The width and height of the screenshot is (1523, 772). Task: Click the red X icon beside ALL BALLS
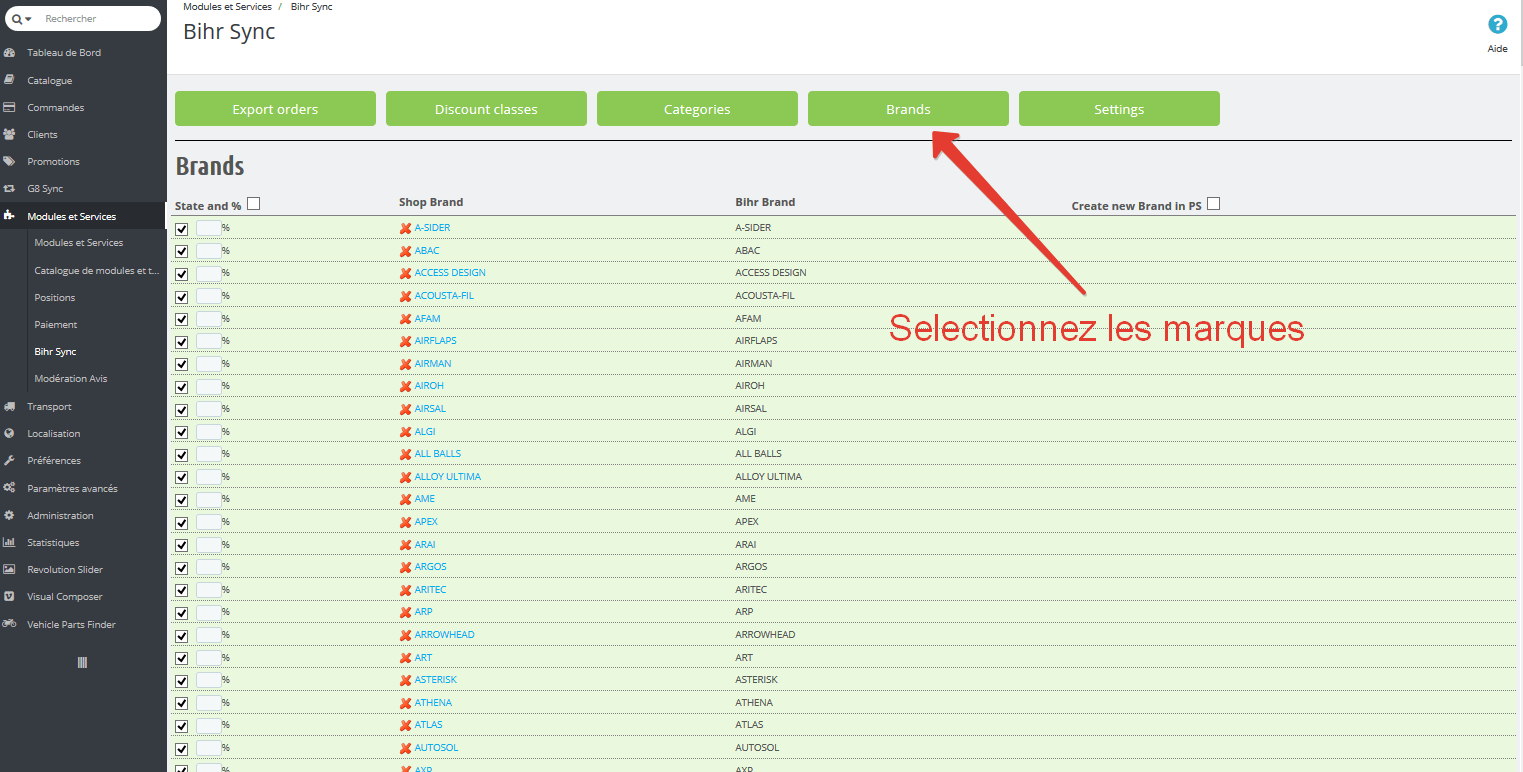[x=405, y=454]
